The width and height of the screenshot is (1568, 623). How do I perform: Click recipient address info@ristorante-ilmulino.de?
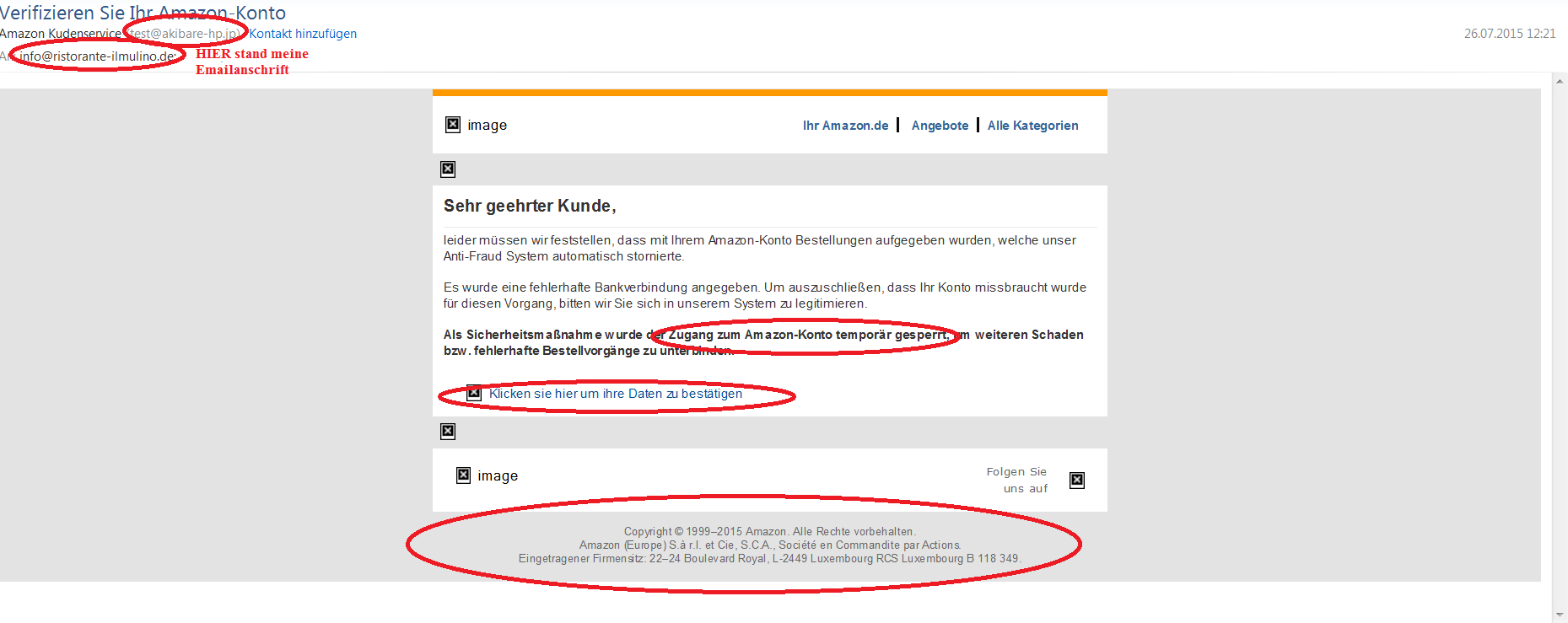[97, 56]
